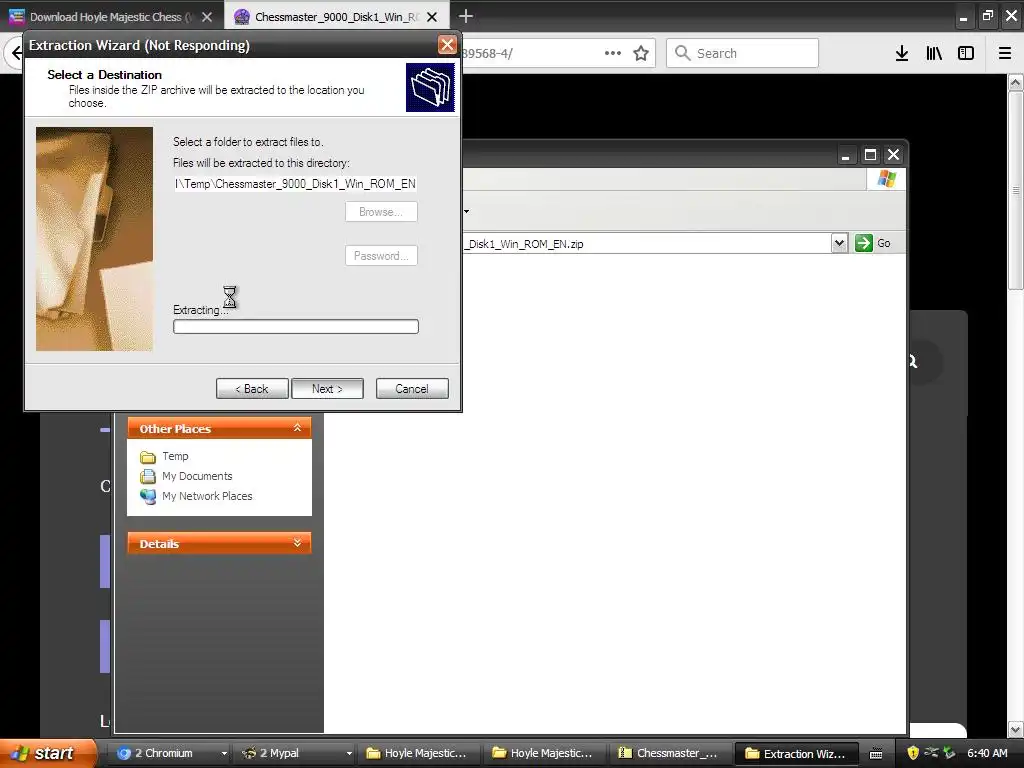Open the browser hamburger menu

point(1005,53)
